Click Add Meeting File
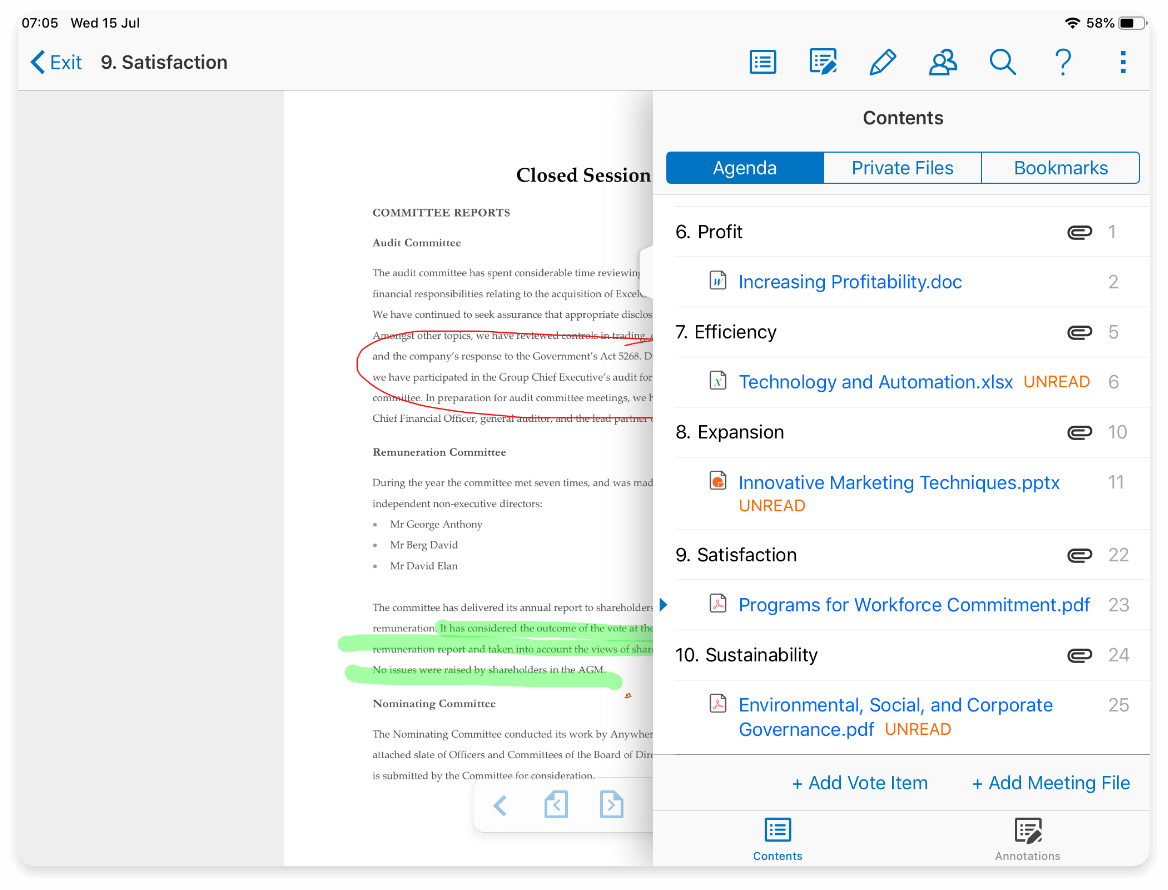The height and width of the screenshot is (890, 1168). click(x=1050, y=783)
